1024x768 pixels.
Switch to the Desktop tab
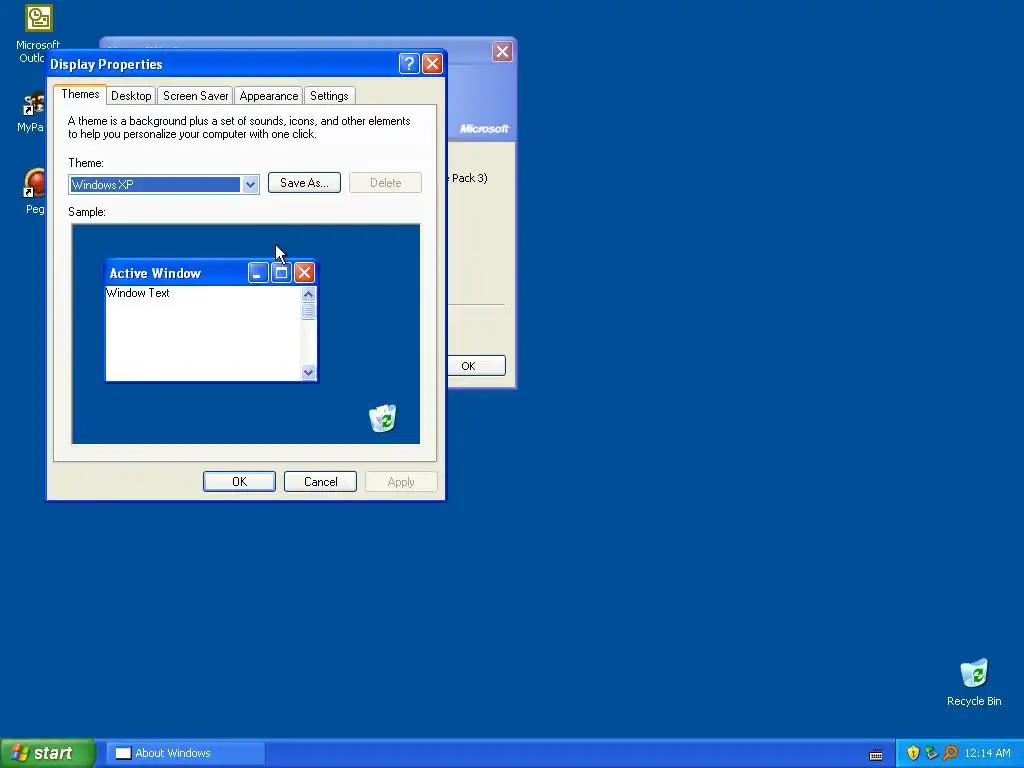[x=131, y=95]
